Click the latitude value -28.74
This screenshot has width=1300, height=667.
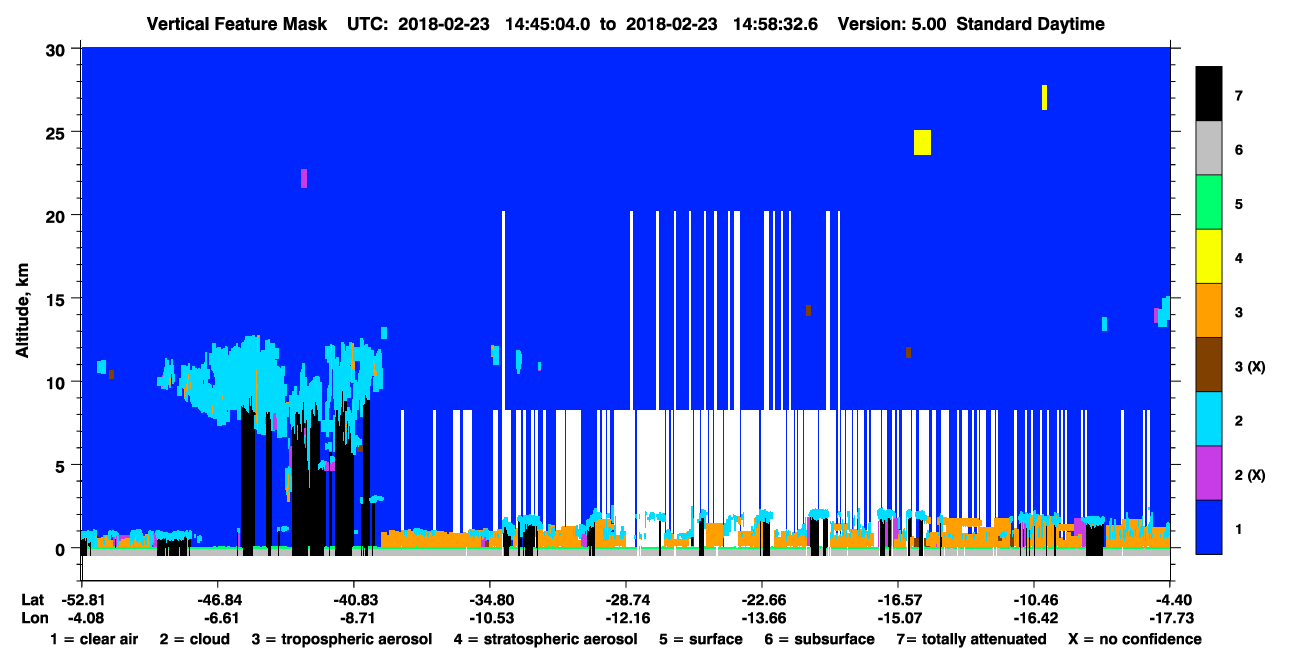click(x=626, y=599)
